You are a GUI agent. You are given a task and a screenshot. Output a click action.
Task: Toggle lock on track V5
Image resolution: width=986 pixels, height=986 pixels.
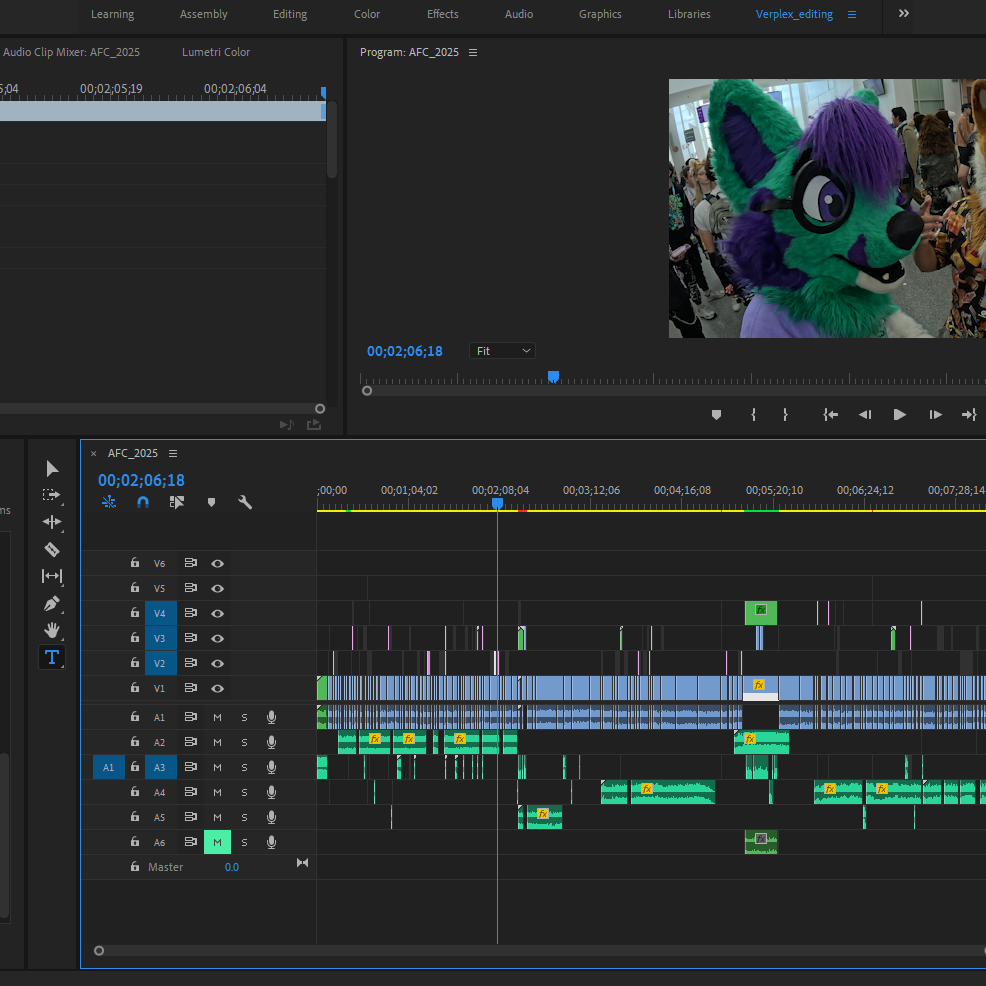click(135, 587)
